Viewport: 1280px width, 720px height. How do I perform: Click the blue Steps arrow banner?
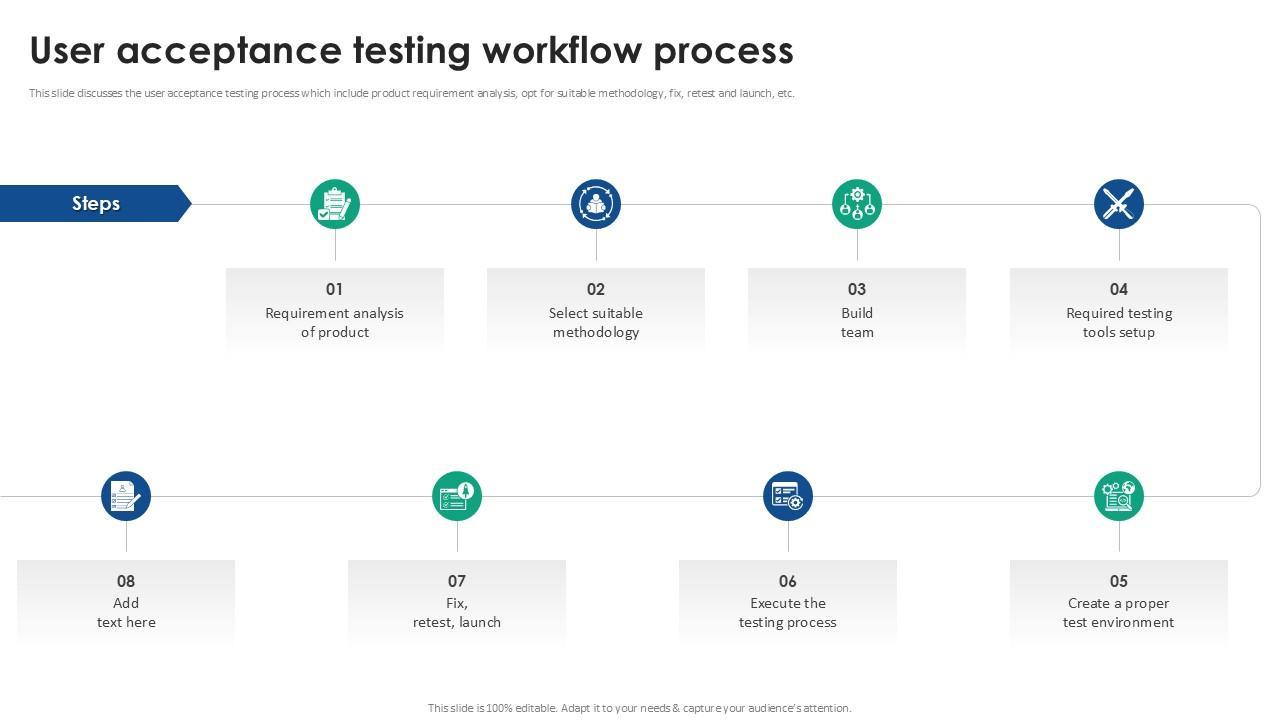(95, 203)
